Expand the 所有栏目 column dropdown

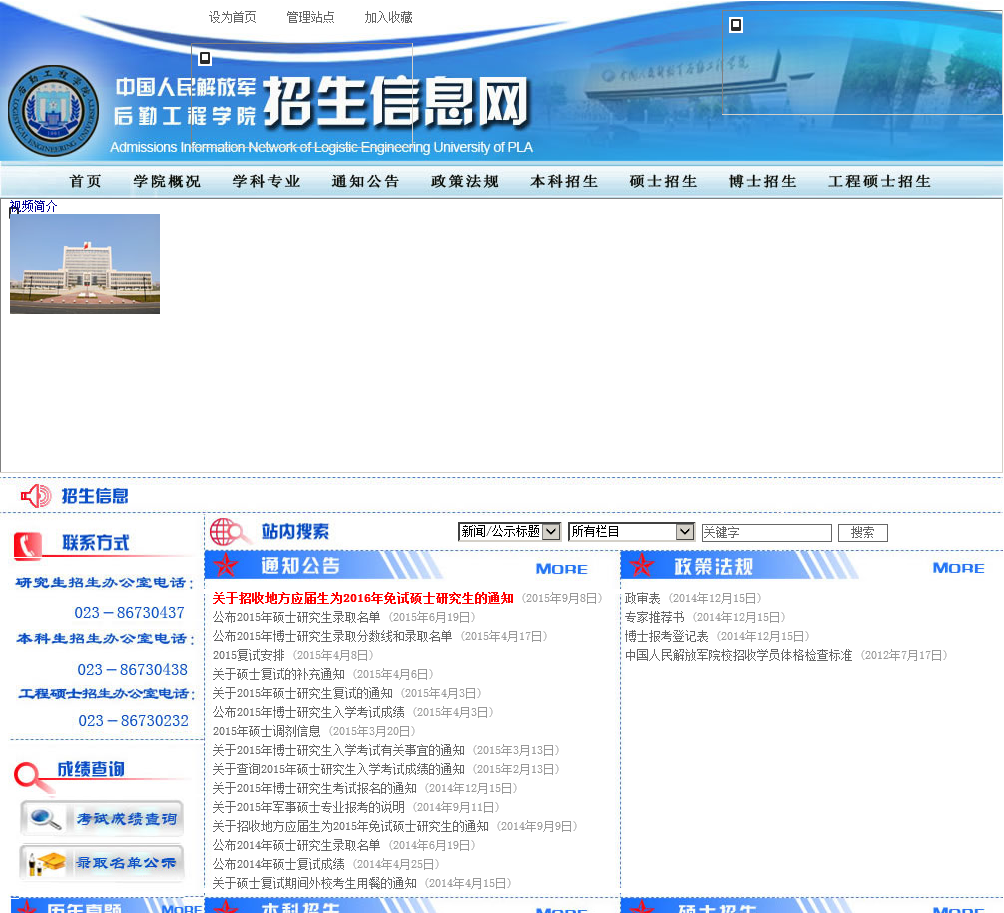point(631,531)
